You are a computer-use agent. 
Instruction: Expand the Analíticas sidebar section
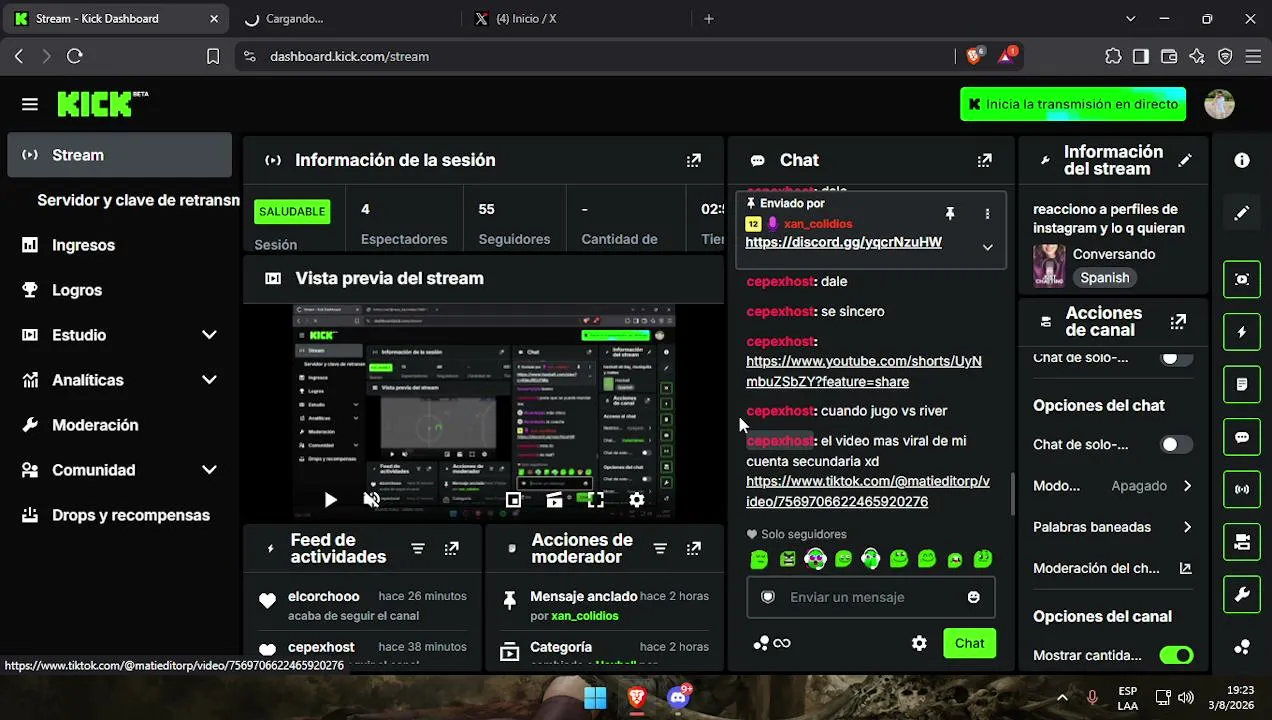pyautogui.click(x=209, y=380)
